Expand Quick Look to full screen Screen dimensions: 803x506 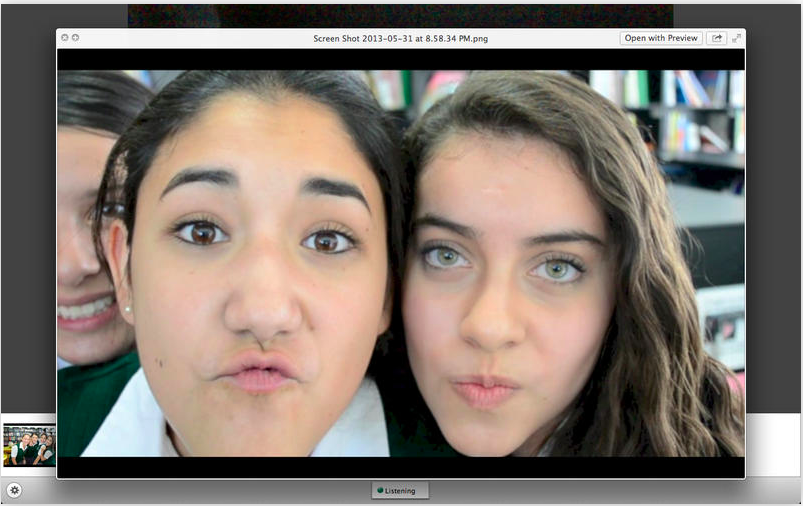pyautogui.click(x=736, y=38)
